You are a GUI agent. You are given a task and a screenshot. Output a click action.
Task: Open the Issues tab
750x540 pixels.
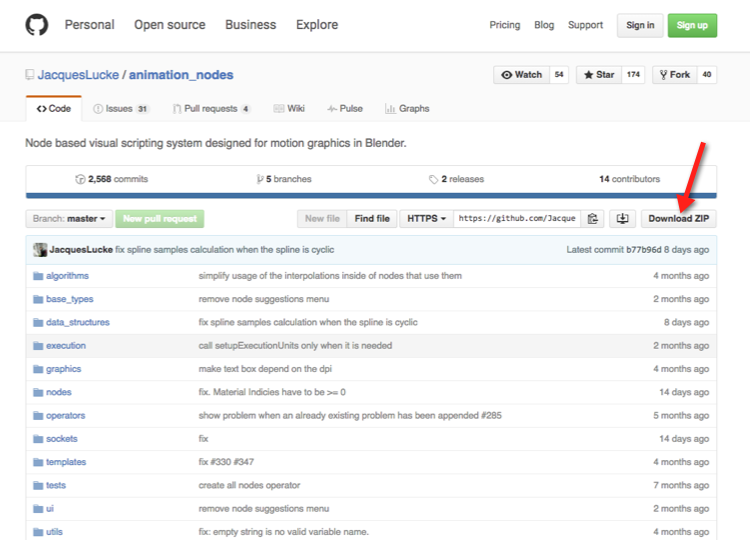pyautogui.click(x=121, y=109)
